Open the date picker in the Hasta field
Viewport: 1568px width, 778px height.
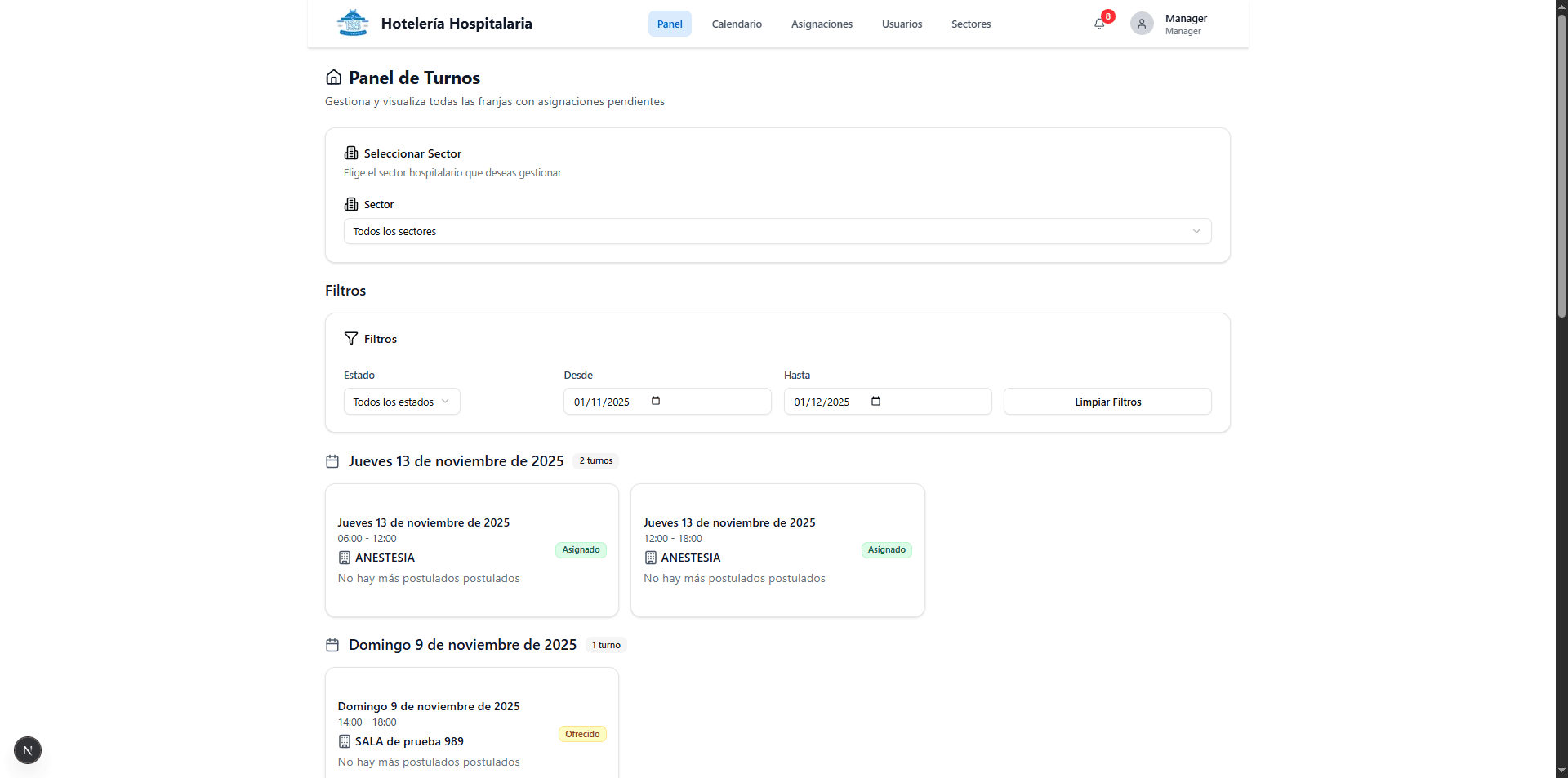[875, 401]
